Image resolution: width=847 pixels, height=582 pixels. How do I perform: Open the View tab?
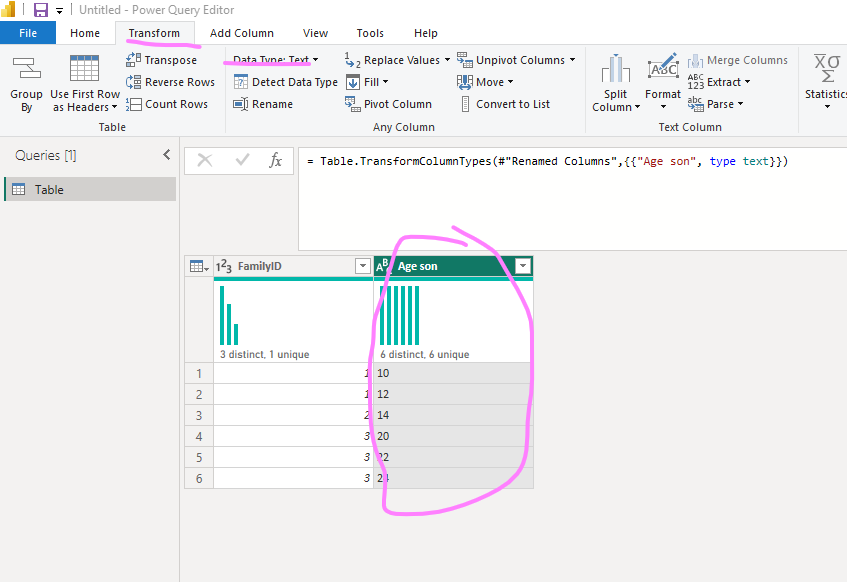(x=315, y=33)
